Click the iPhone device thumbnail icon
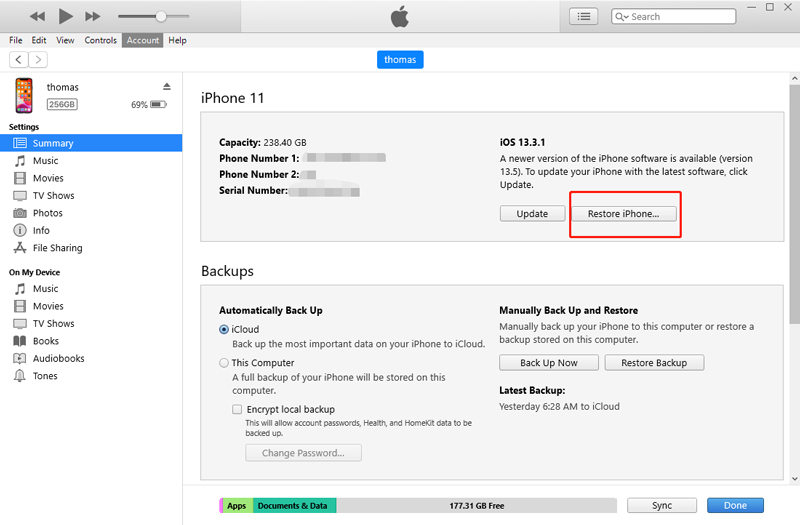This screenshot has width=800, height=525. click(x=24, y=95)
